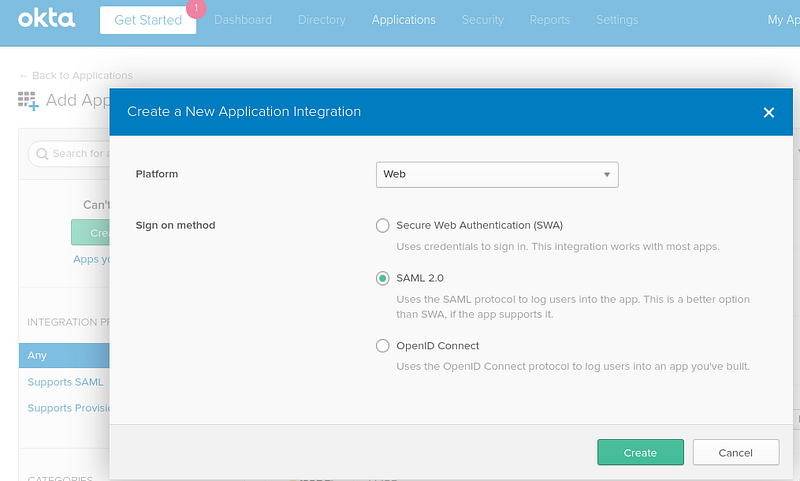800x481 pixels.
Task: Filter by Supports SAML
Action: pos(65,382)
